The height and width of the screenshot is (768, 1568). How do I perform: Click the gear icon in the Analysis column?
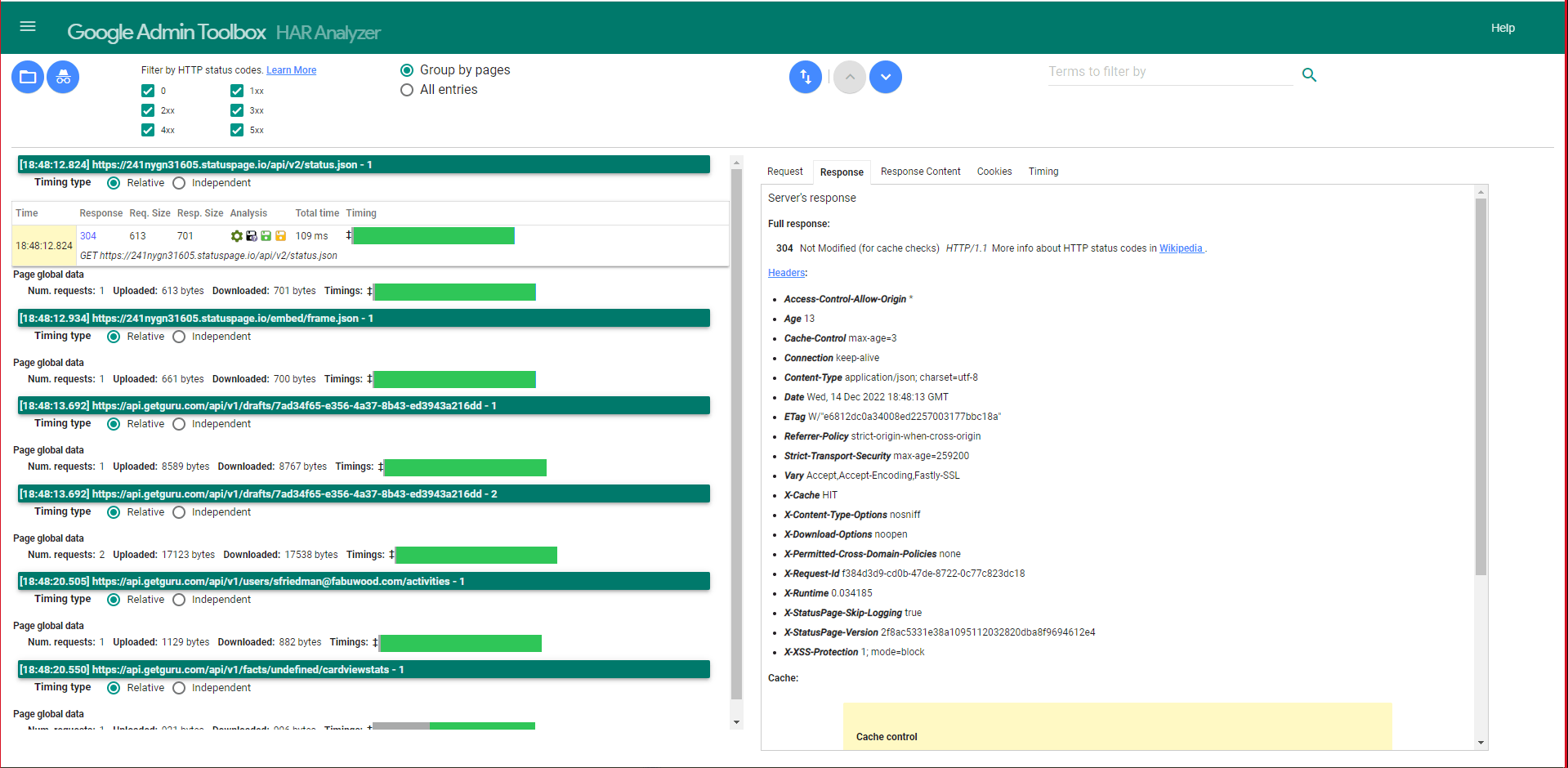click(x=236, y=235)
